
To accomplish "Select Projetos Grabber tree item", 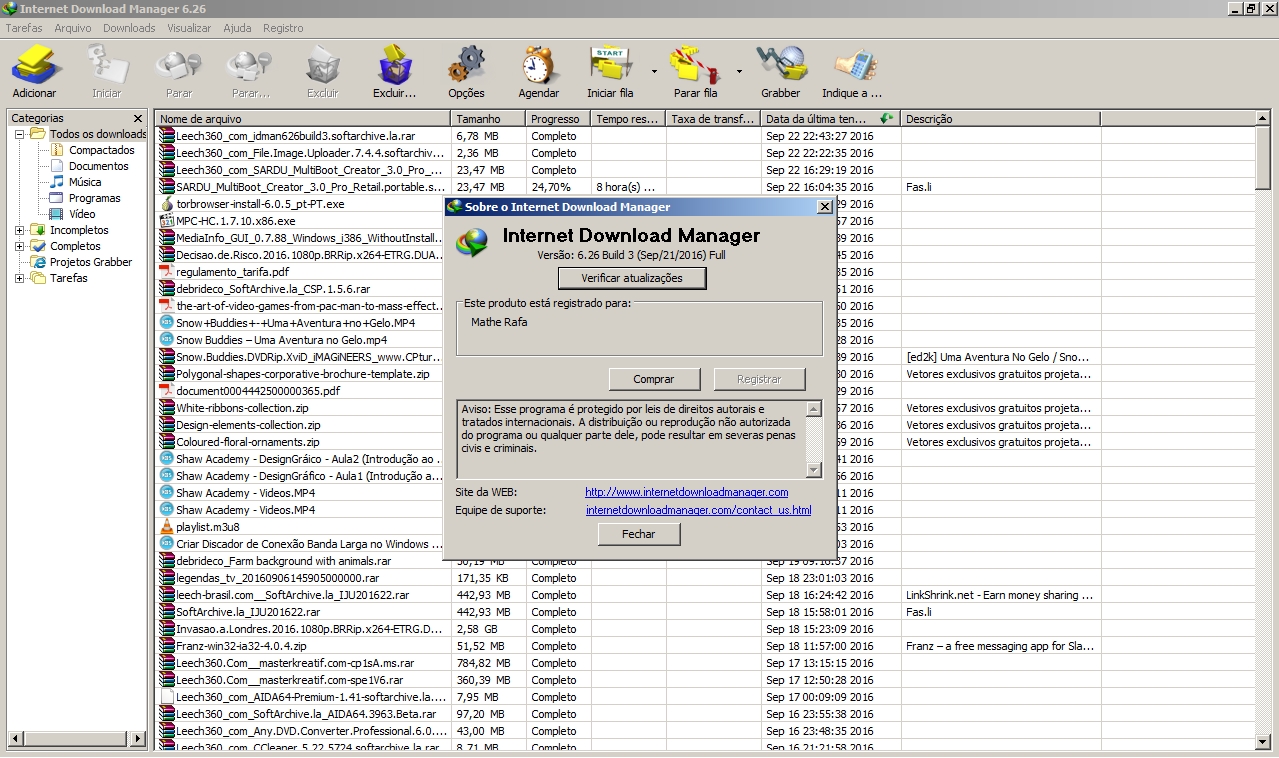I will pyautogui.click(x=91, y=262).
